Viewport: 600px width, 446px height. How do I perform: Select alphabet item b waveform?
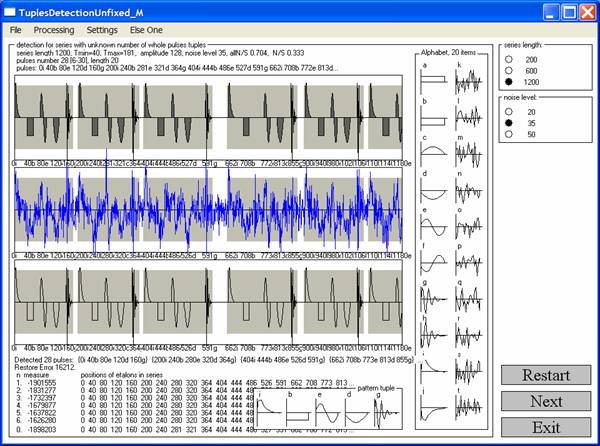(x=434, y=117)
